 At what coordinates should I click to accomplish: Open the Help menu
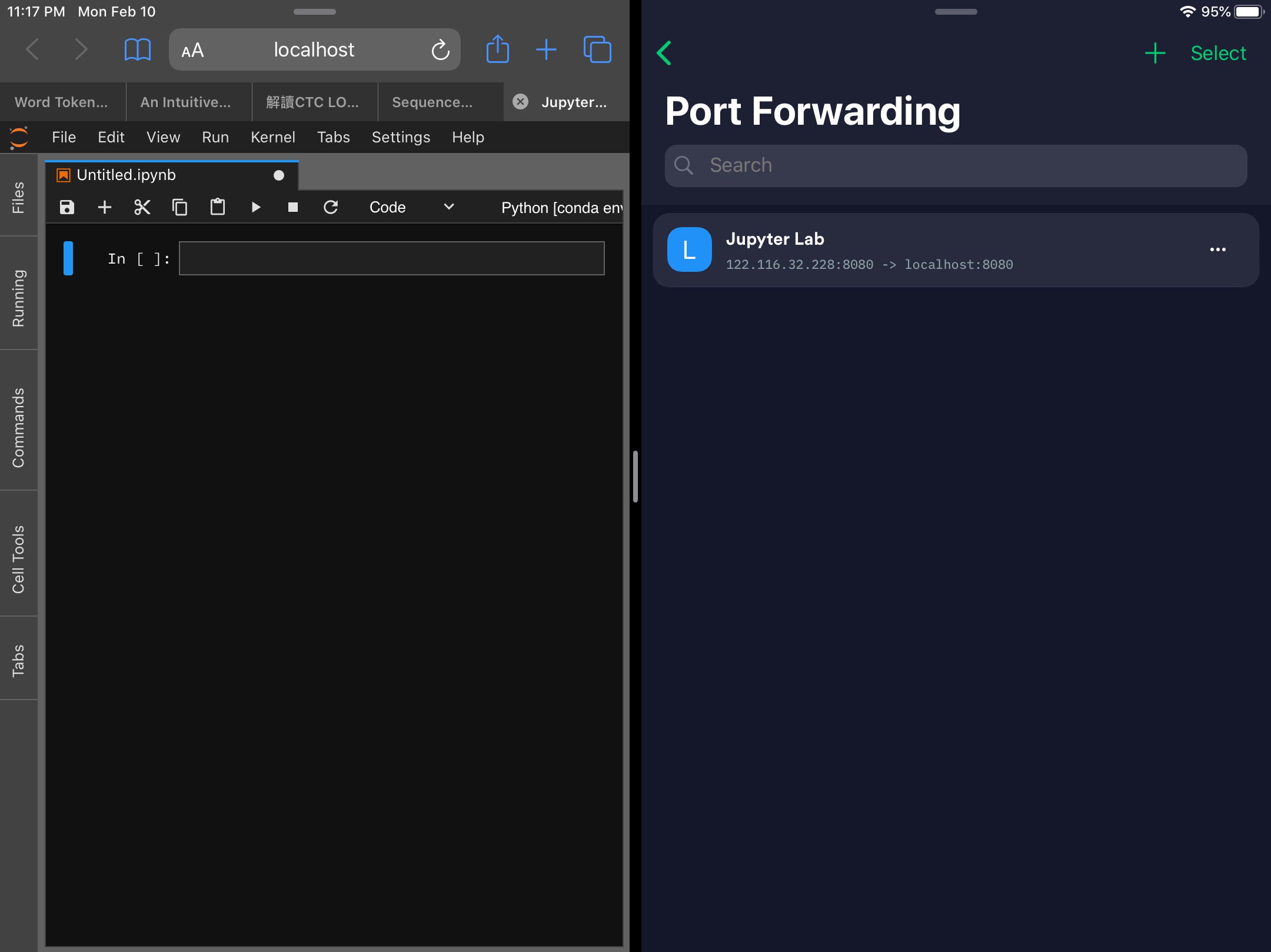click(x=468, y=137)
